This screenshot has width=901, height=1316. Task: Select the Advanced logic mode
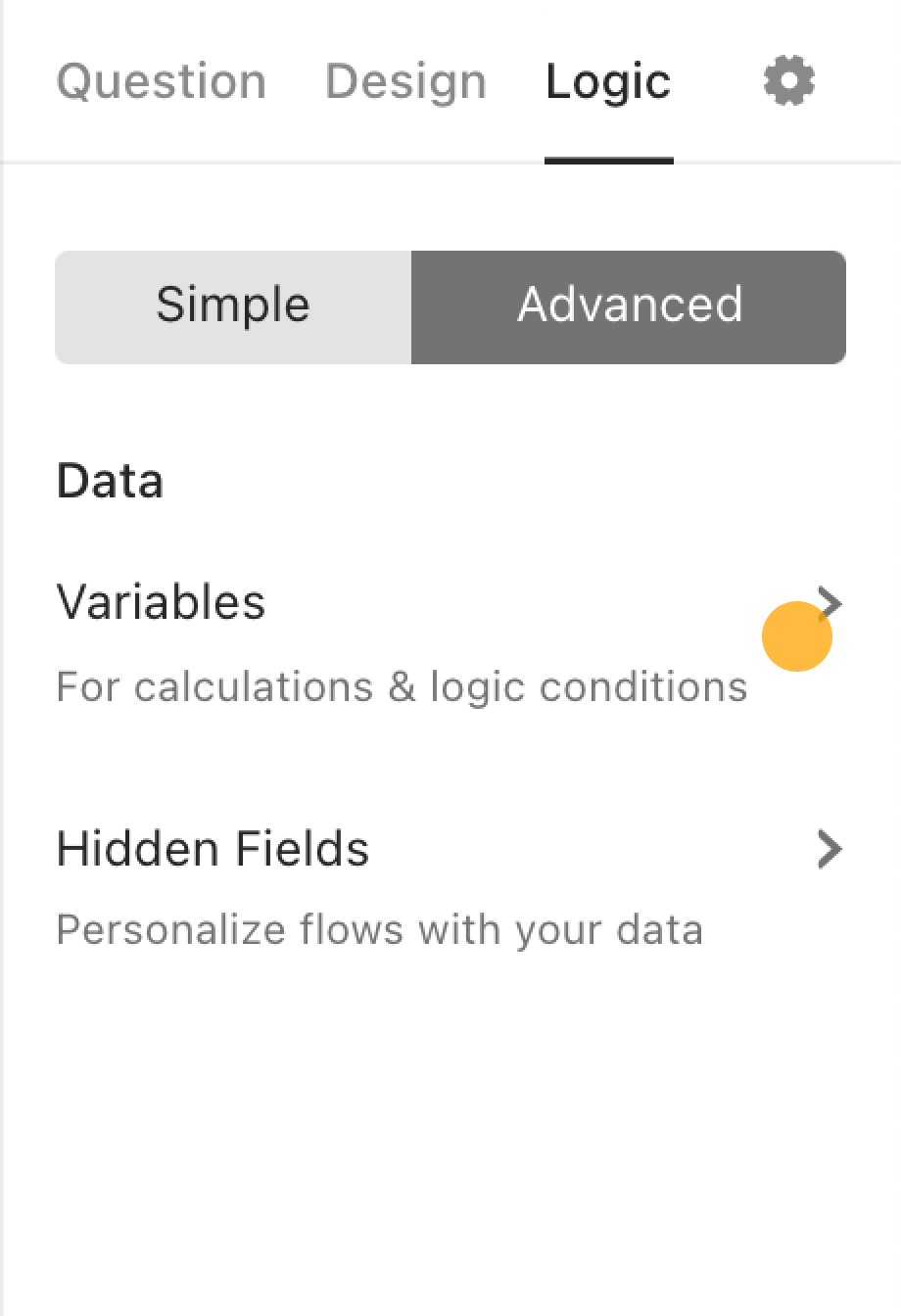click(629, 307)
